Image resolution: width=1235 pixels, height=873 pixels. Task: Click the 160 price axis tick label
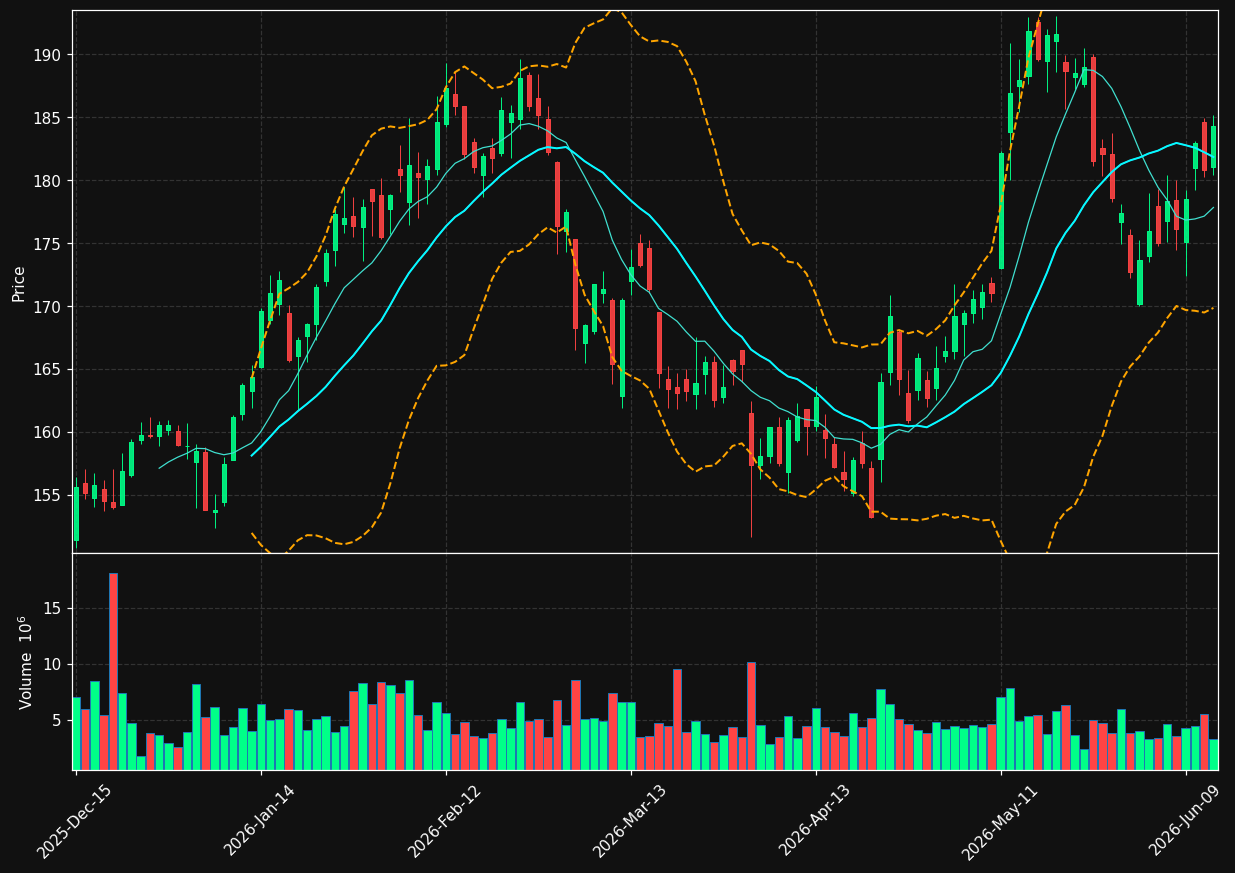click(x=49, y=433)
